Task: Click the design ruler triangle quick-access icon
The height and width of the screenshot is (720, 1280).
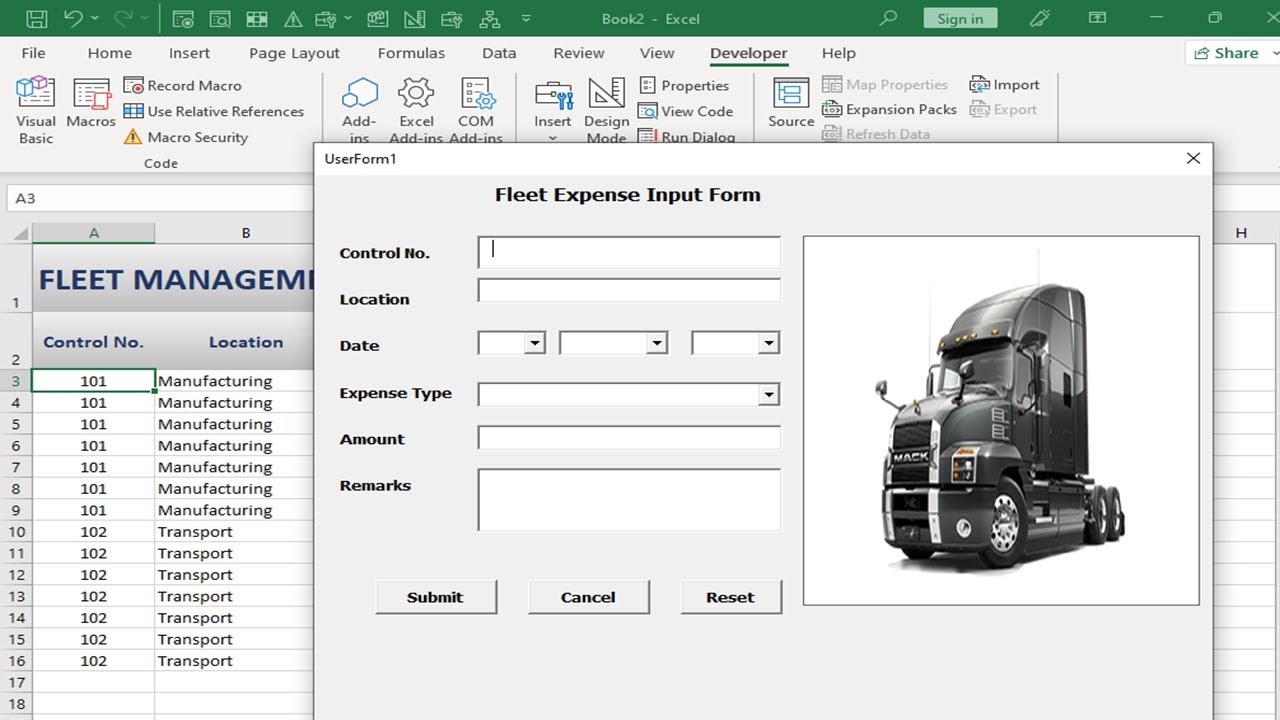Action: [414, 18]
